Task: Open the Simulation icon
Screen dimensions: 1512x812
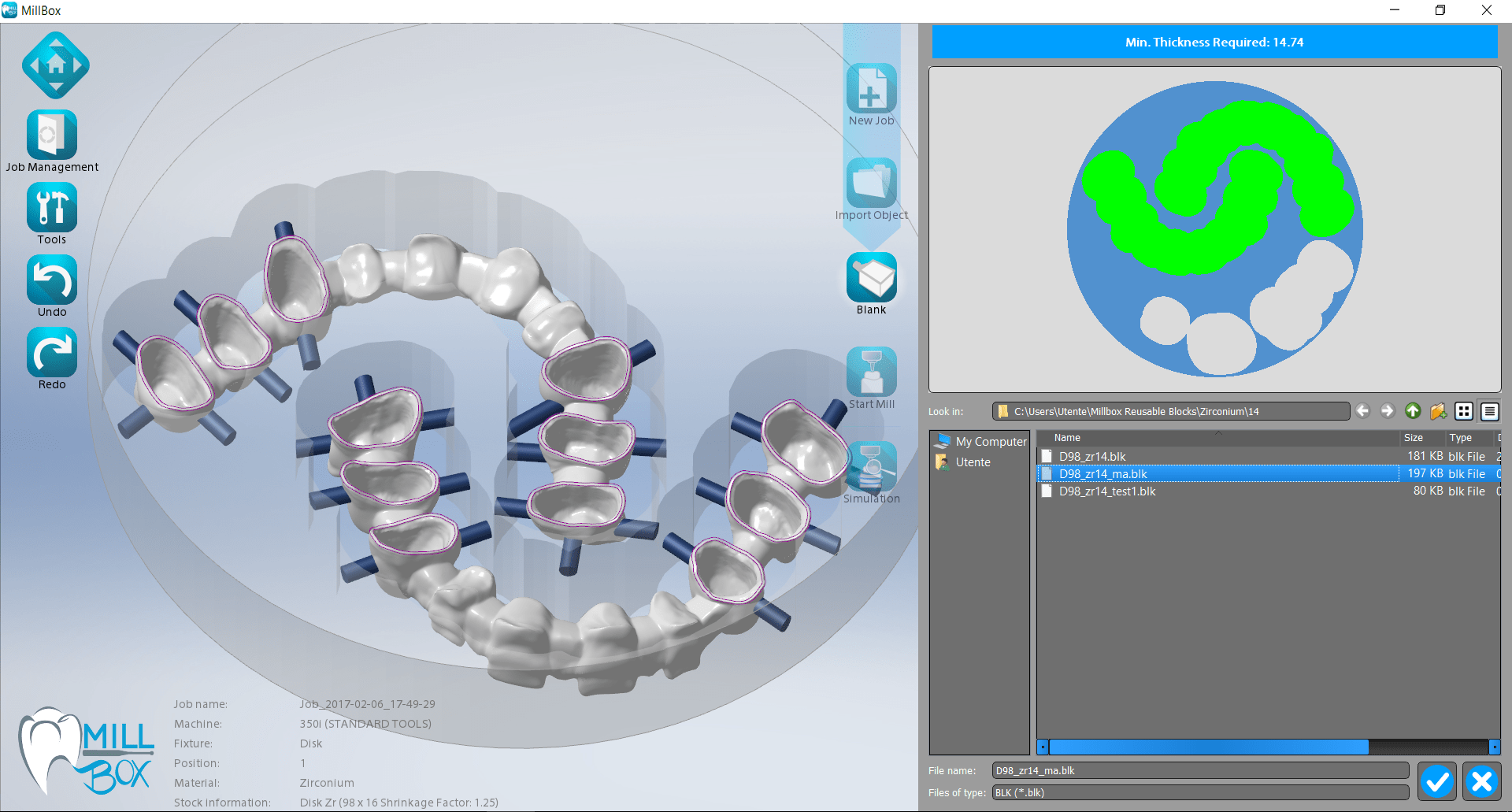Action: point(872,466)
